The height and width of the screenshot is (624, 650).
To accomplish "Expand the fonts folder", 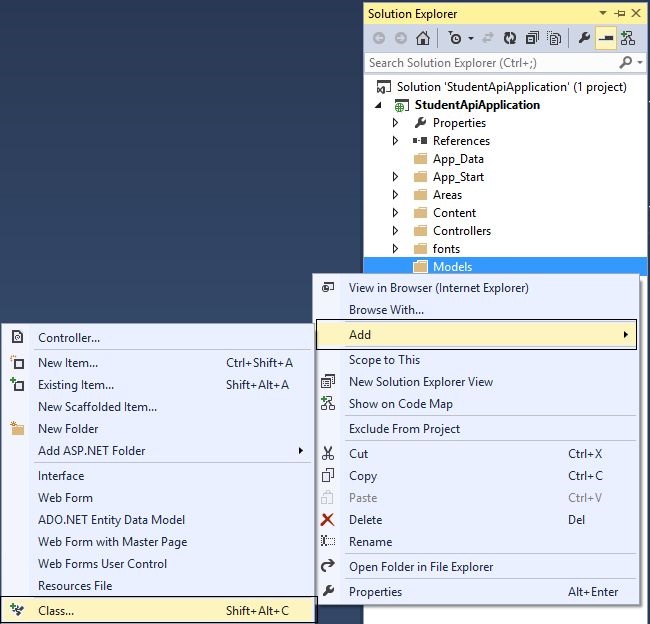I will click(x=395, y=248).
